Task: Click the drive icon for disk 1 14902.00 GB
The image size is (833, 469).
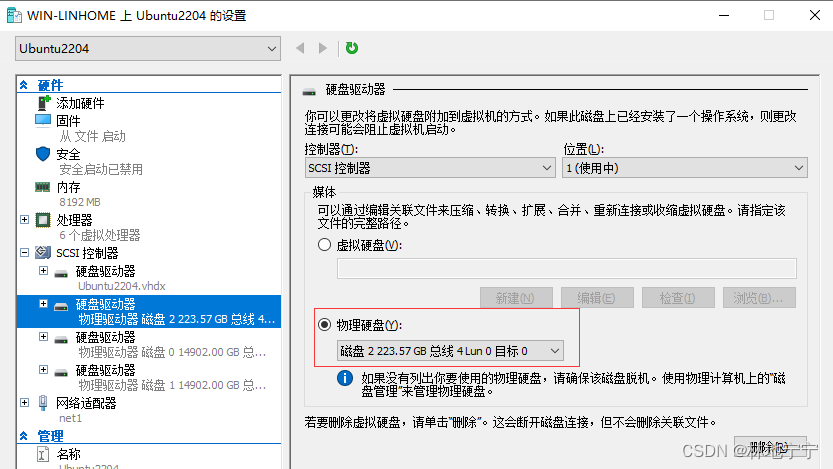Action: pyautogui.click(x=61, y=372)
